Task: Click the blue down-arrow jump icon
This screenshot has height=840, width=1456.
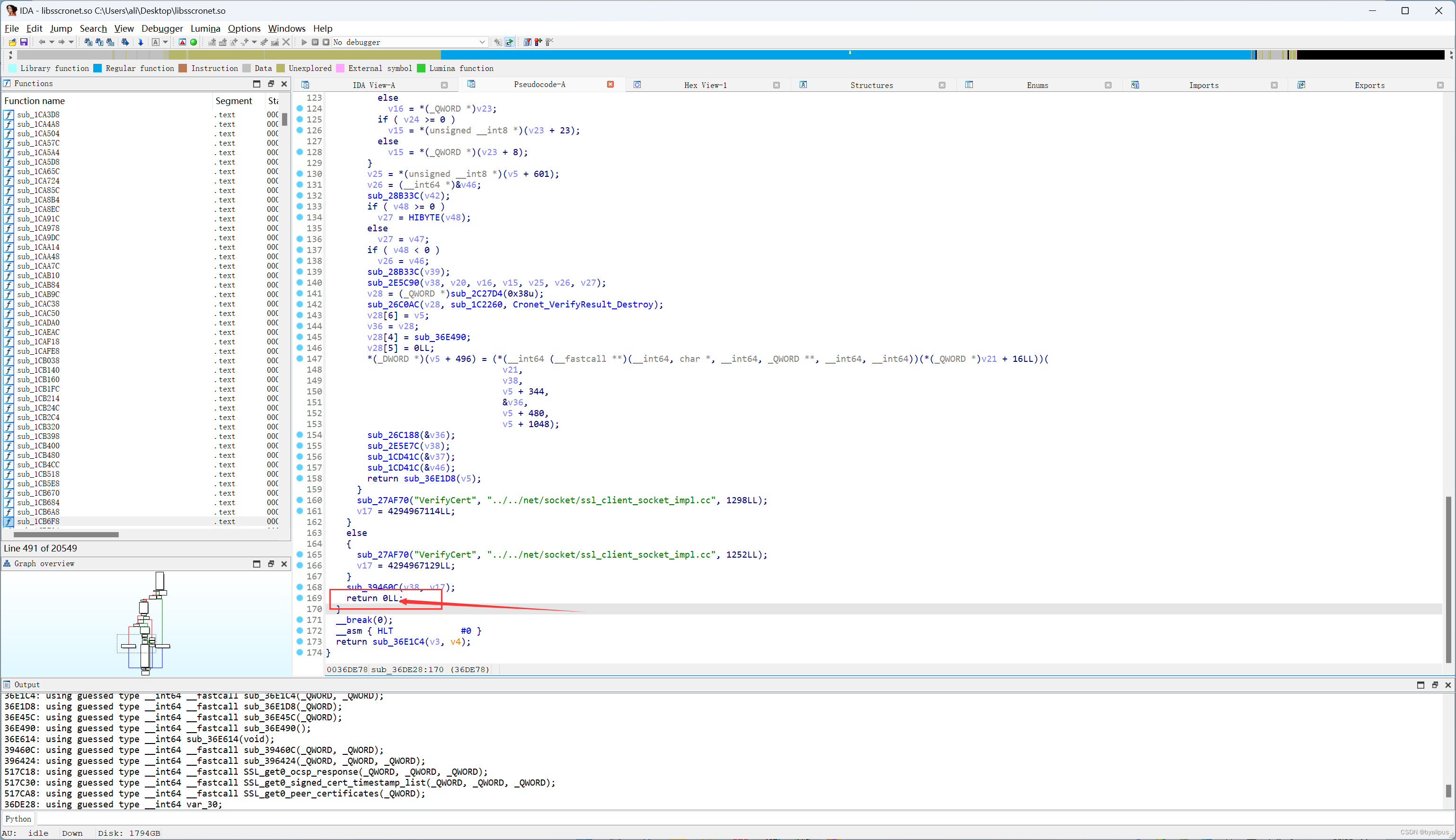Action: (140, 42)
